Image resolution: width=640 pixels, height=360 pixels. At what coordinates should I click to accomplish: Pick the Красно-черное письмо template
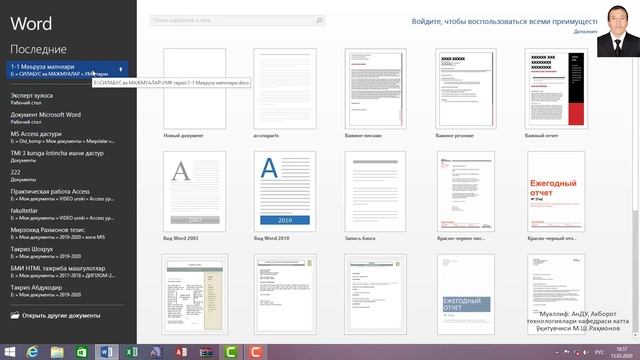466,191
